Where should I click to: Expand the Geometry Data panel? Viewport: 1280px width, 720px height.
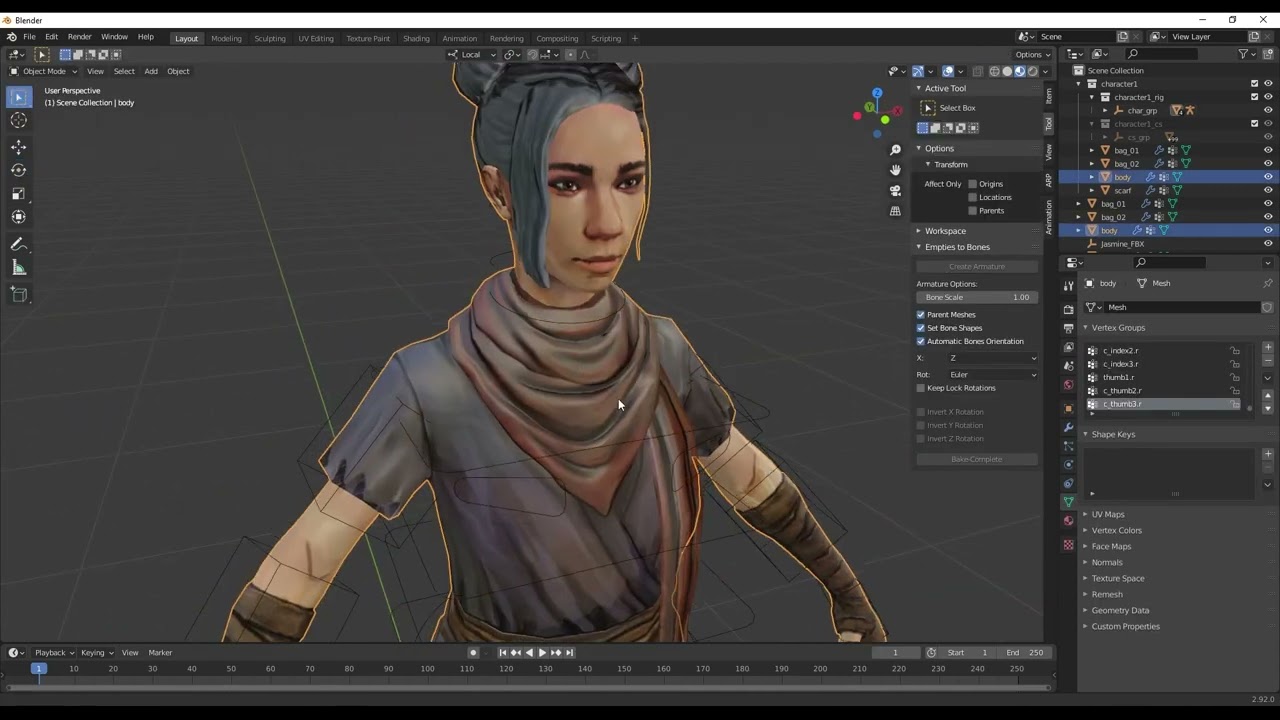[x=1120, y=610]
